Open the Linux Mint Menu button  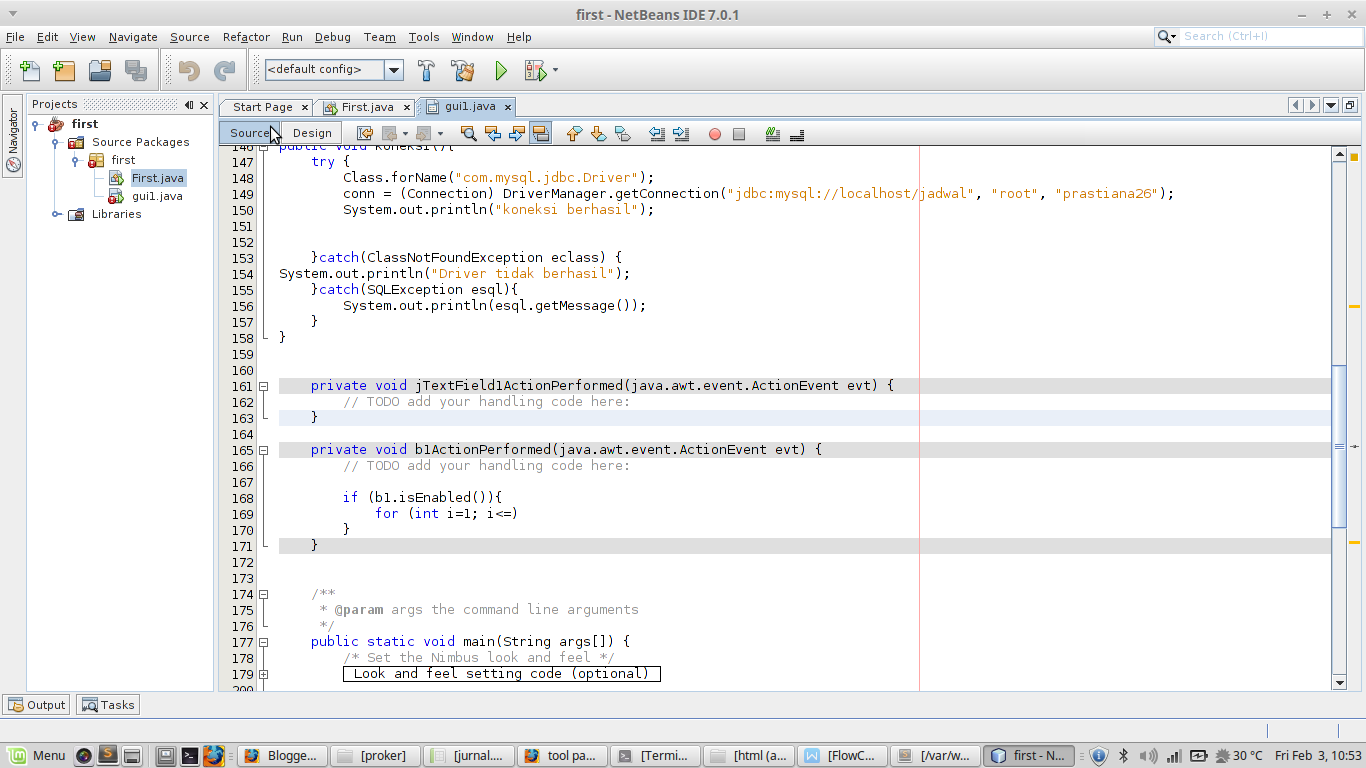pos(37,755)
